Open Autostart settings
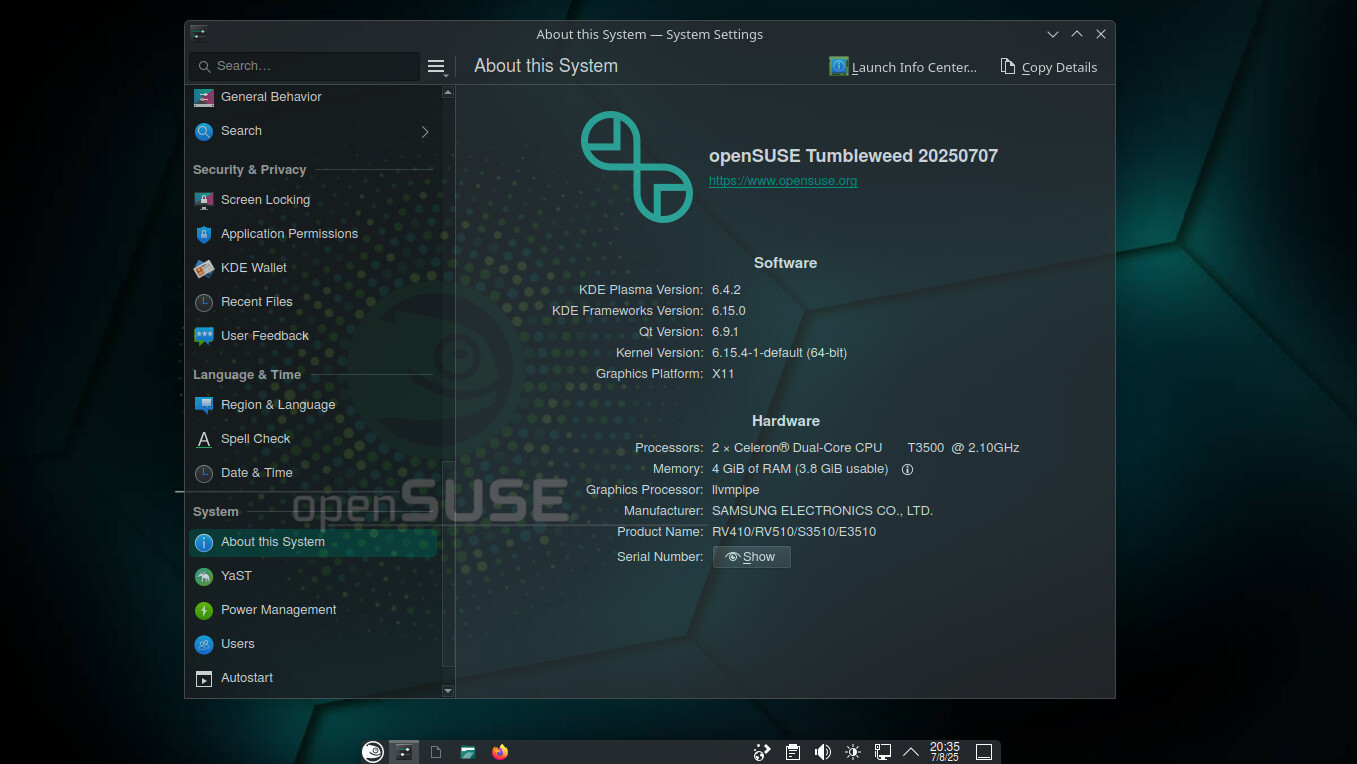Image resolution: width=1357 pixels, height=764 pixels. click(x=246, y=678)
